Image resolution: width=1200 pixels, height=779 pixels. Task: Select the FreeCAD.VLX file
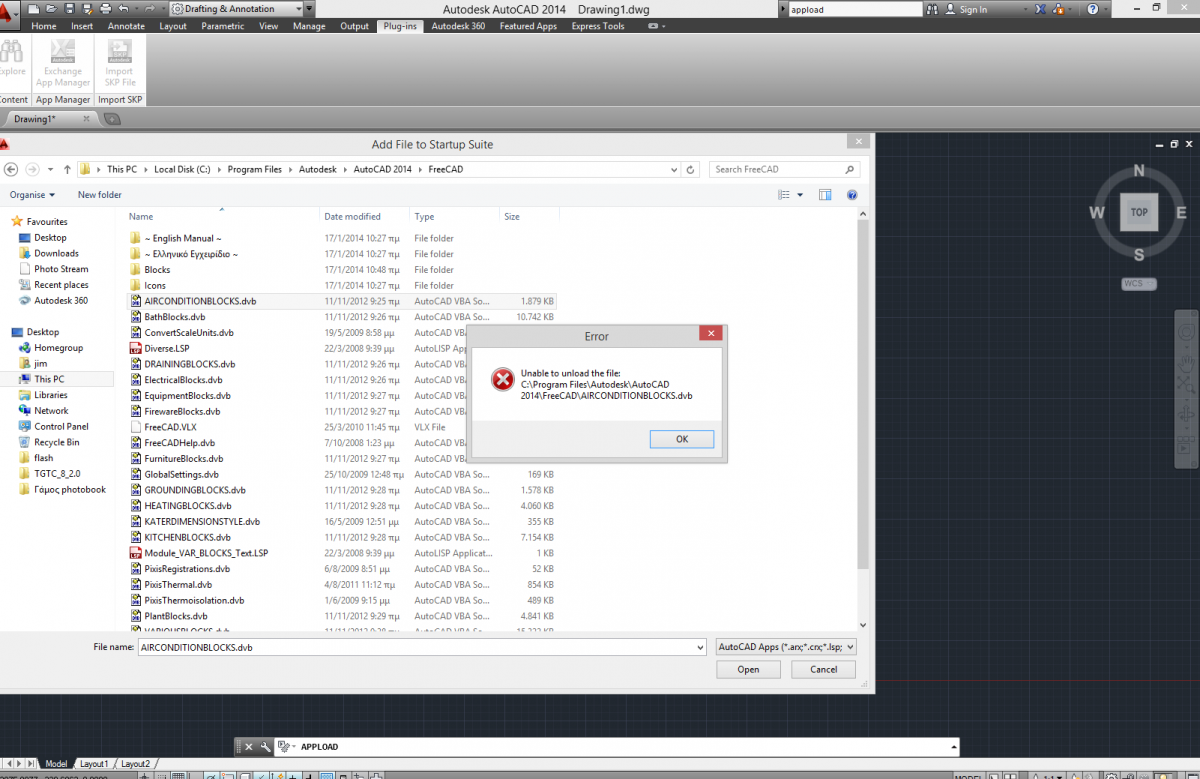pos(170,427)
